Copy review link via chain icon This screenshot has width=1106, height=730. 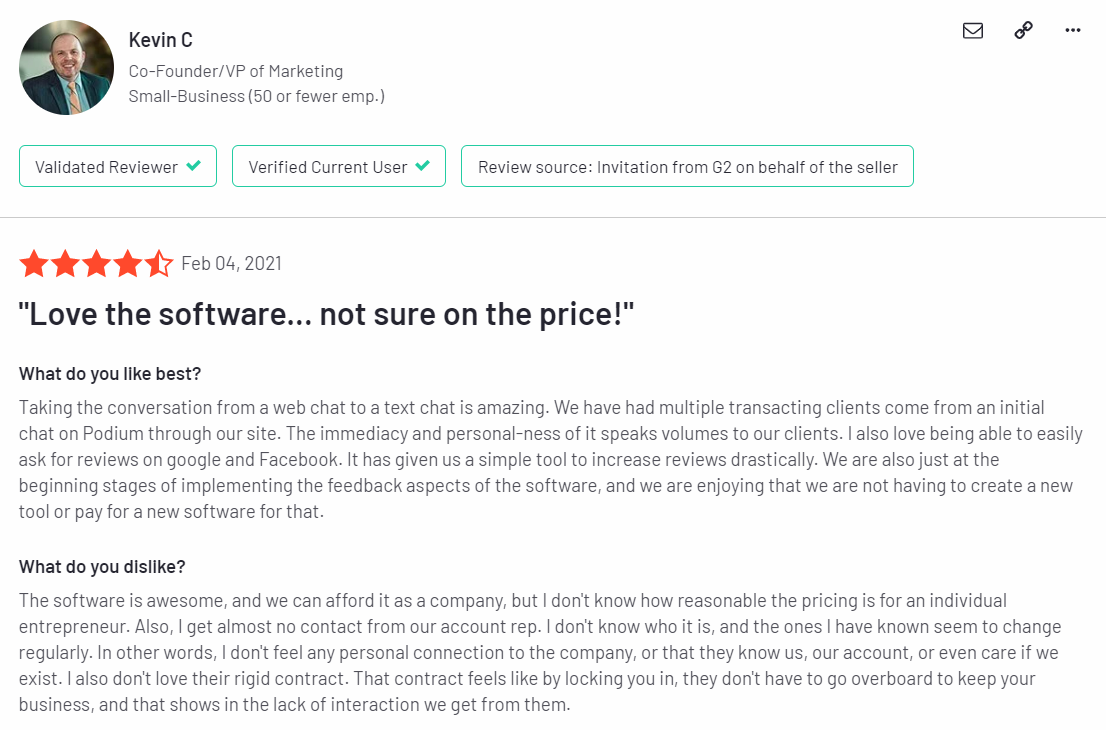point(1023,30)
